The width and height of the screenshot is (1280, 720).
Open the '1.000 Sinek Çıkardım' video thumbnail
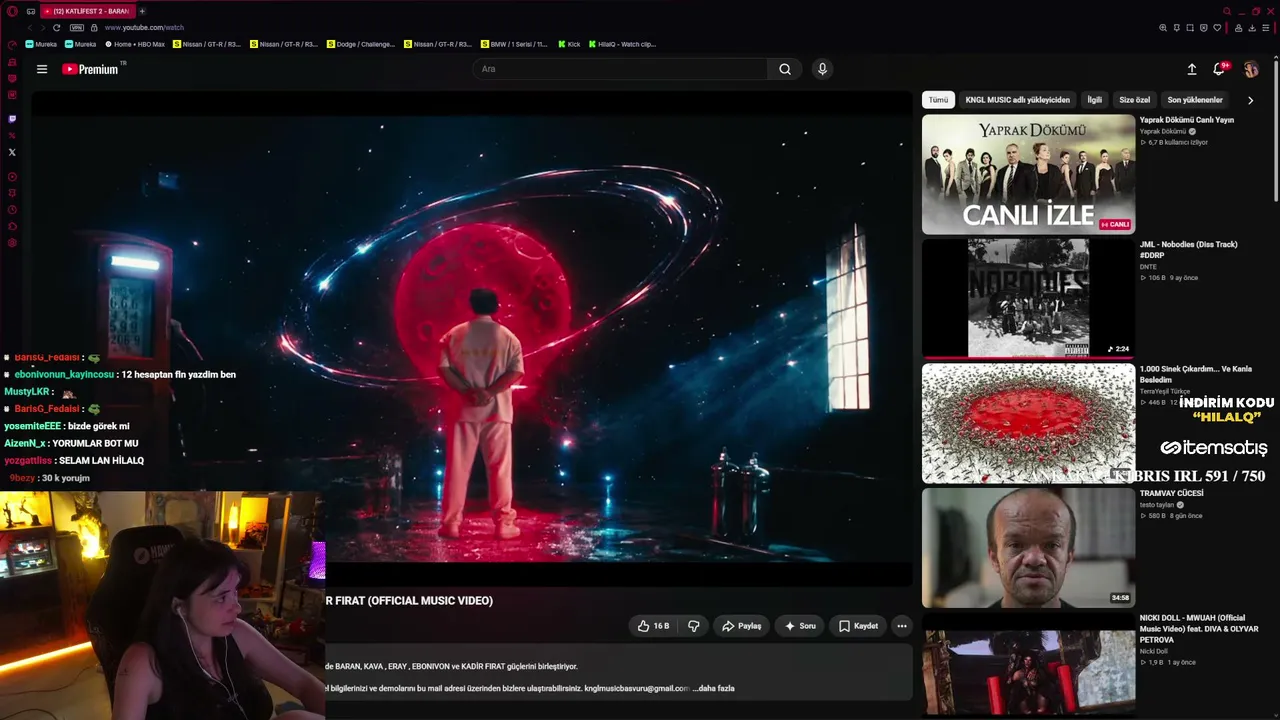[x=1028, y=423]
